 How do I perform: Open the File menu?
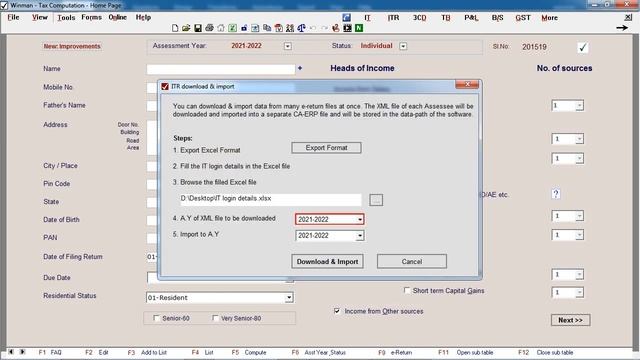[x=13, y=17]
